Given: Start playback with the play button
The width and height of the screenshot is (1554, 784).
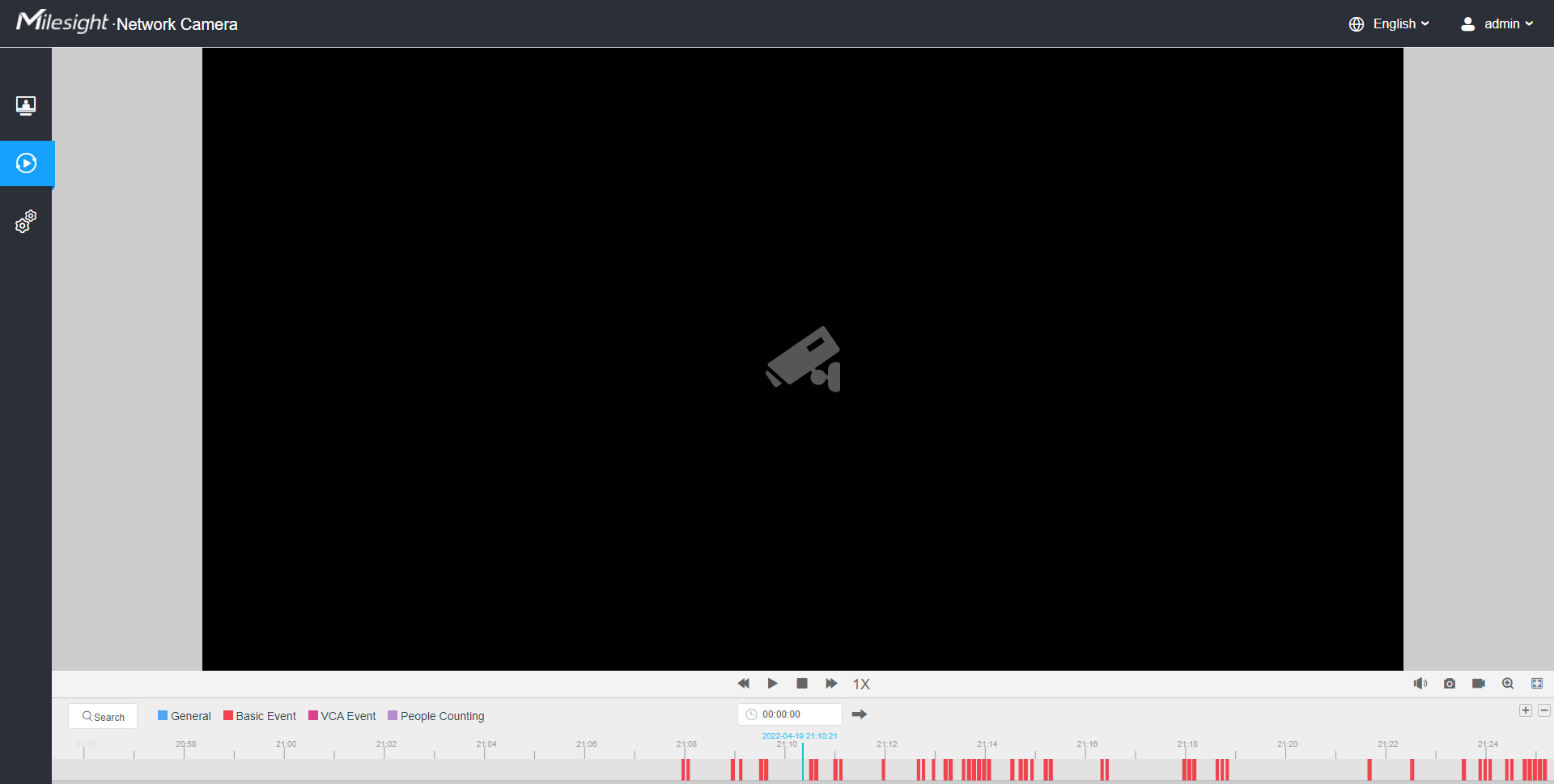Looking at the screenshot, I should (773, 684).
